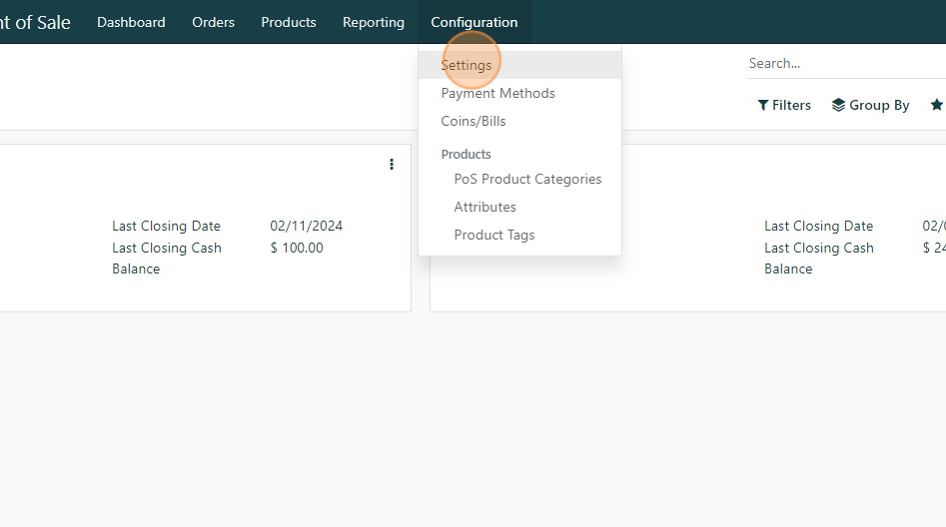Image resolution: width=946 pixels, height=527 pixels.
Task: Go to PoS Product Categories
Action: tap(527, 179)
